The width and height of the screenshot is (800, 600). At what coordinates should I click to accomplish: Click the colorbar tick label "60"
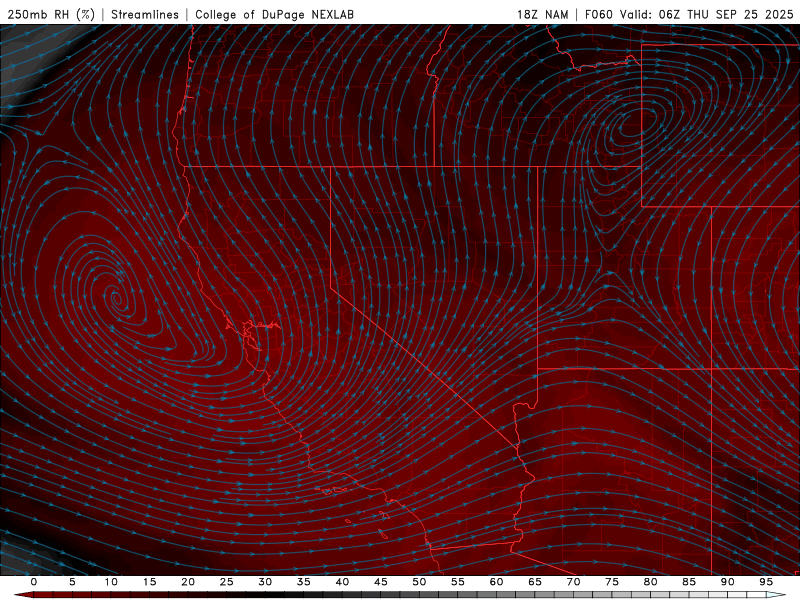[496, 582]
